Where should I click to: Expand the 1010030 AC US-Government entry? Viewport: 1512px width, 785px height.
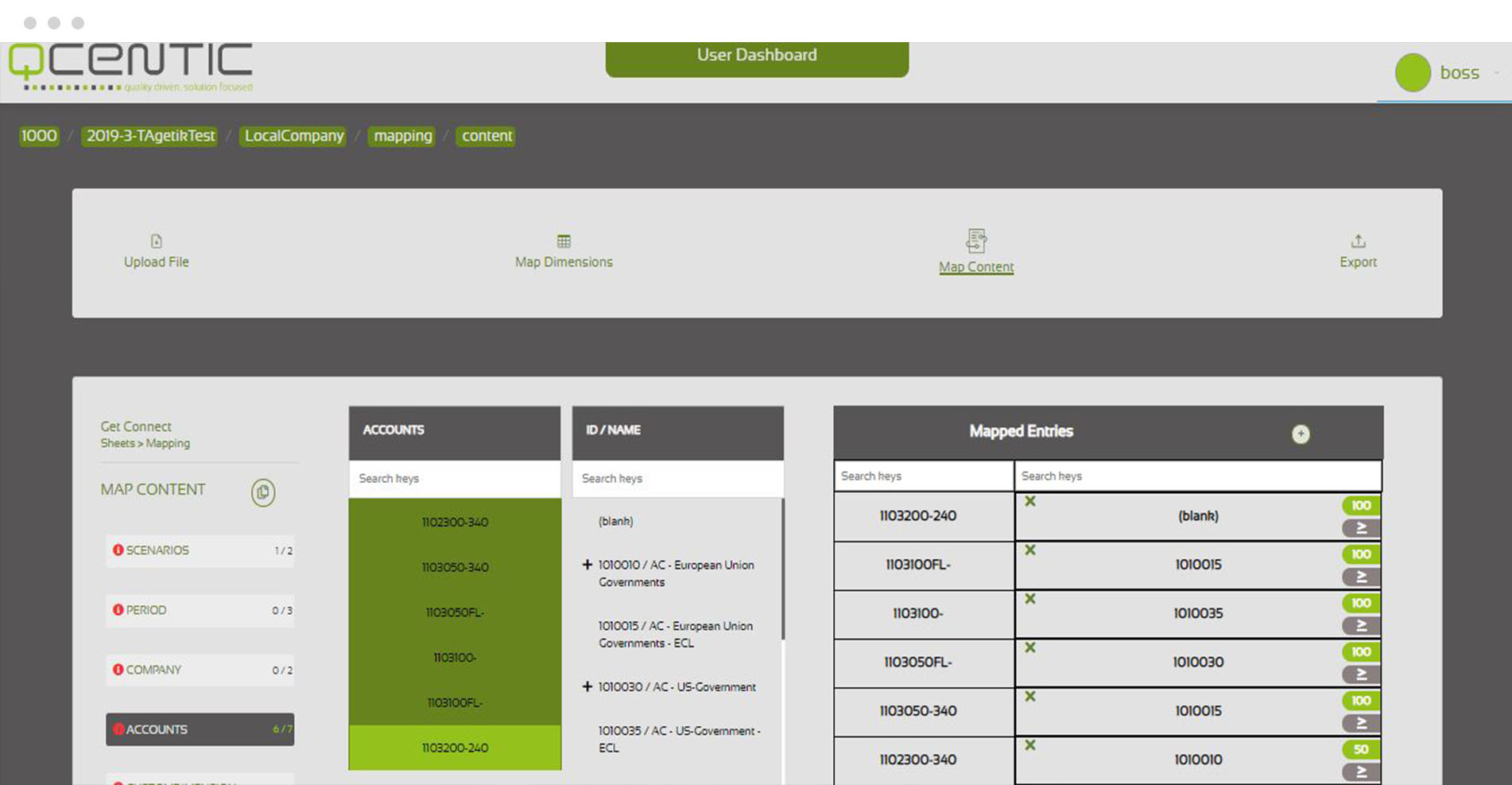tap(587, 686)
